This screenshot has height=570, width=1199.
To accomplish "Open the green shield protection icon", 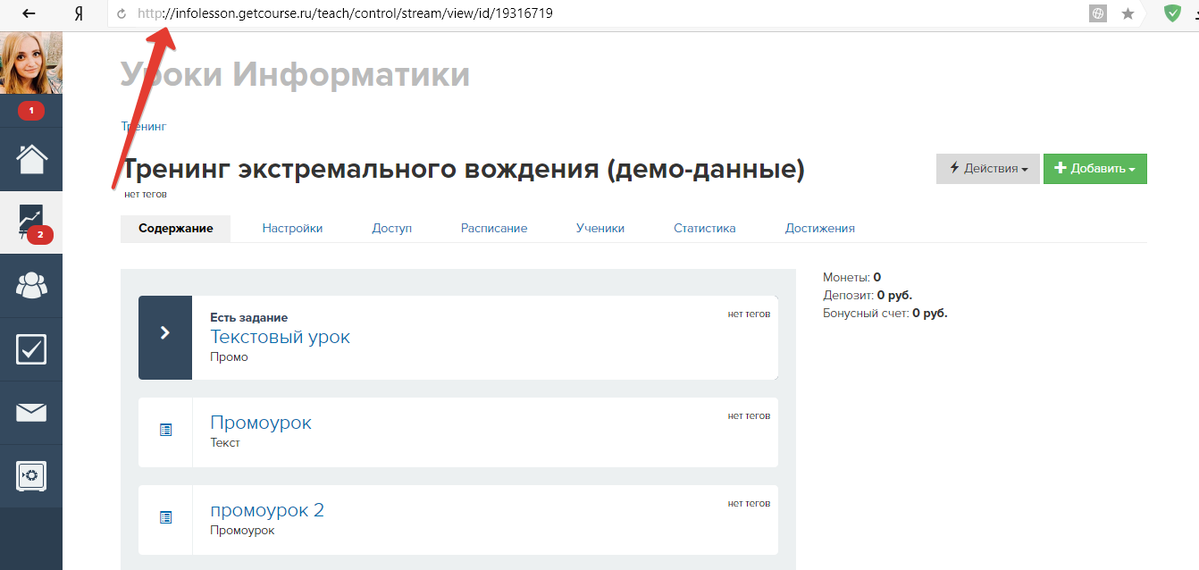I will 1172,13.
